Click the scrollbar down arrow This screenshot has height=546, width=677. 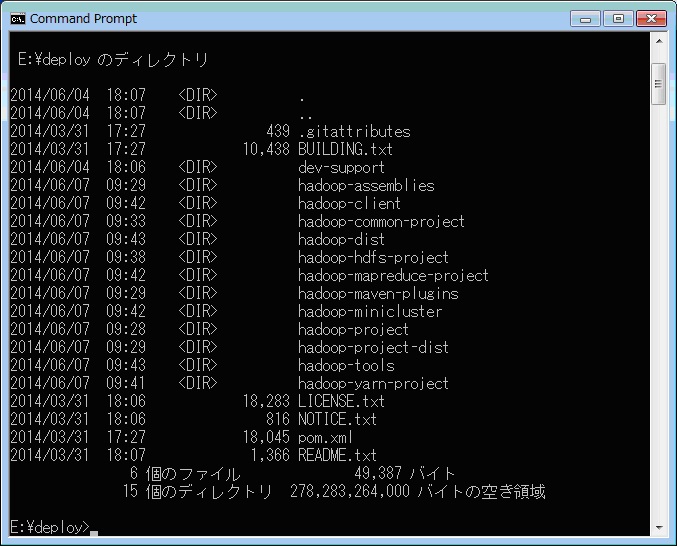658,527
